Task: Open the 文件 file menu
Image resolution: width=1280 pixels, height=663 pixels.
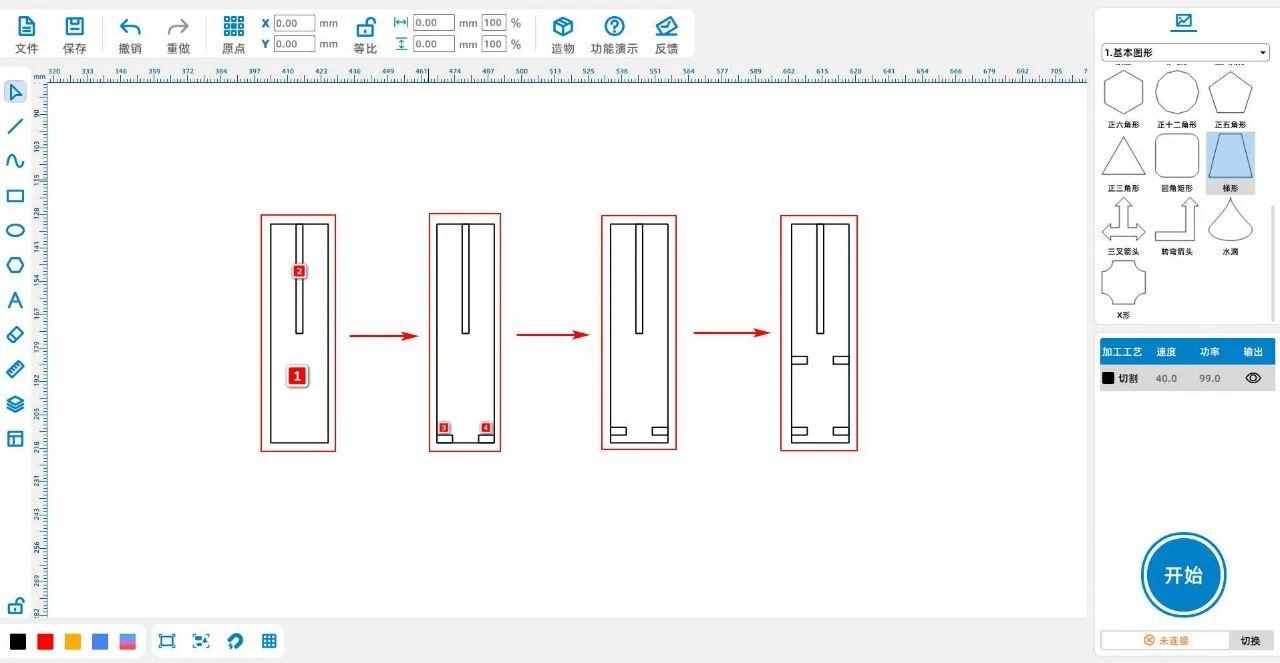Action: [x=27, y=35]
